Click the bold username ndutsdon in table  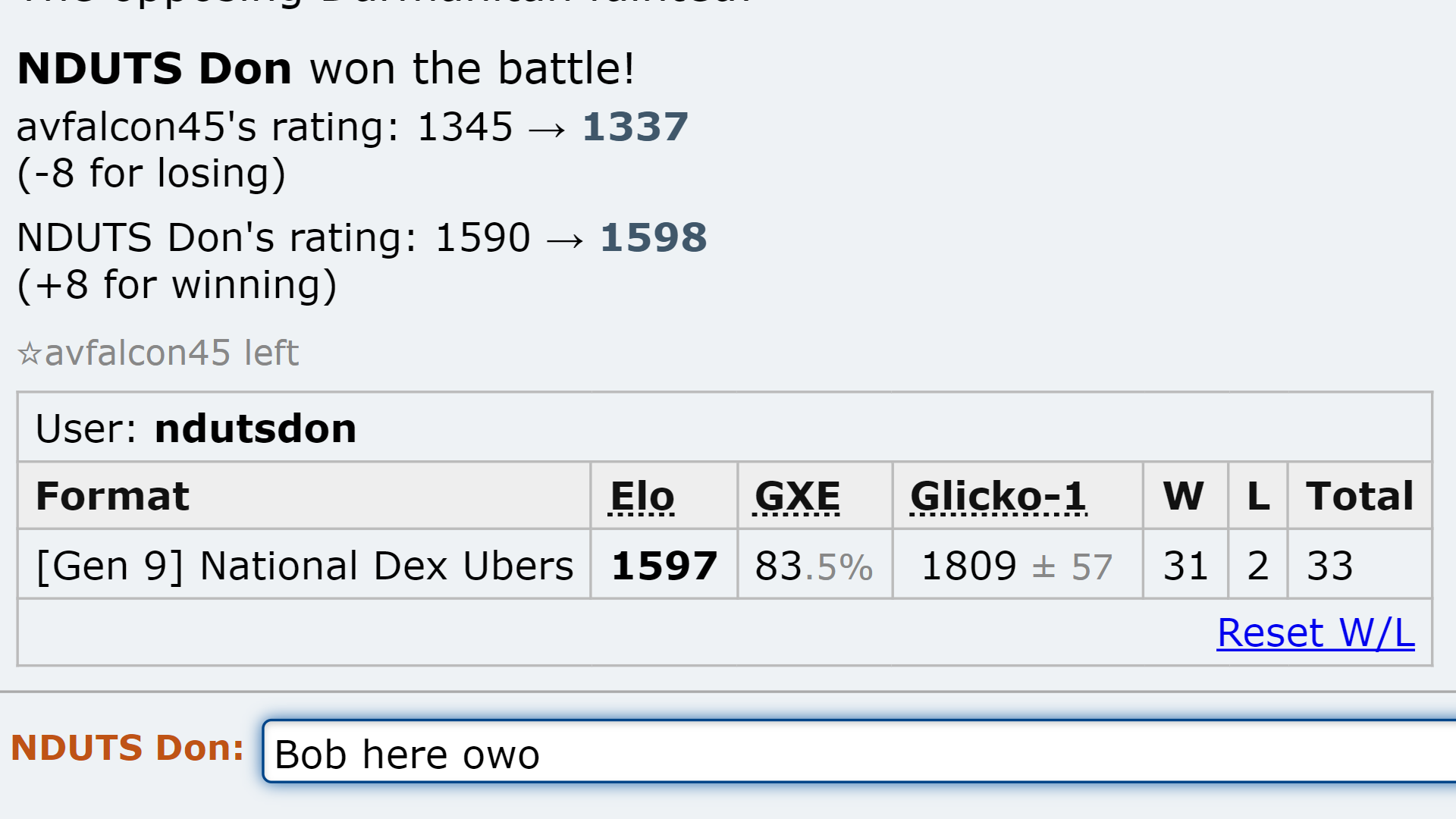tap(256, 428)
